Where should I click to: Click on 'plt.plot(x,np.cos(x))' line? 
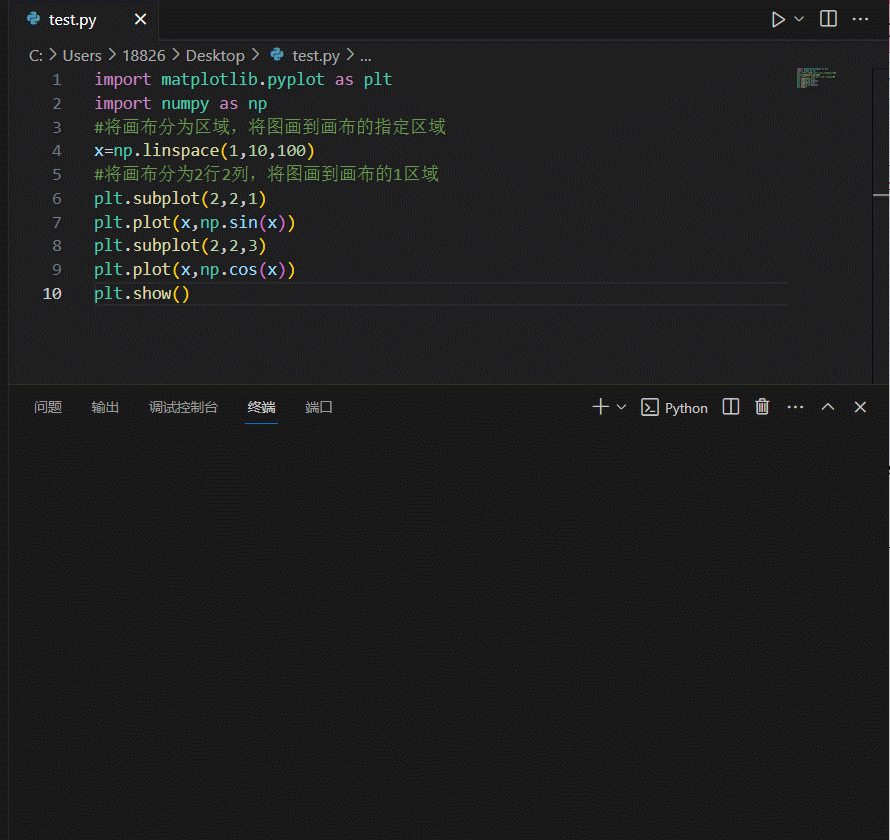tap(195, 270)
